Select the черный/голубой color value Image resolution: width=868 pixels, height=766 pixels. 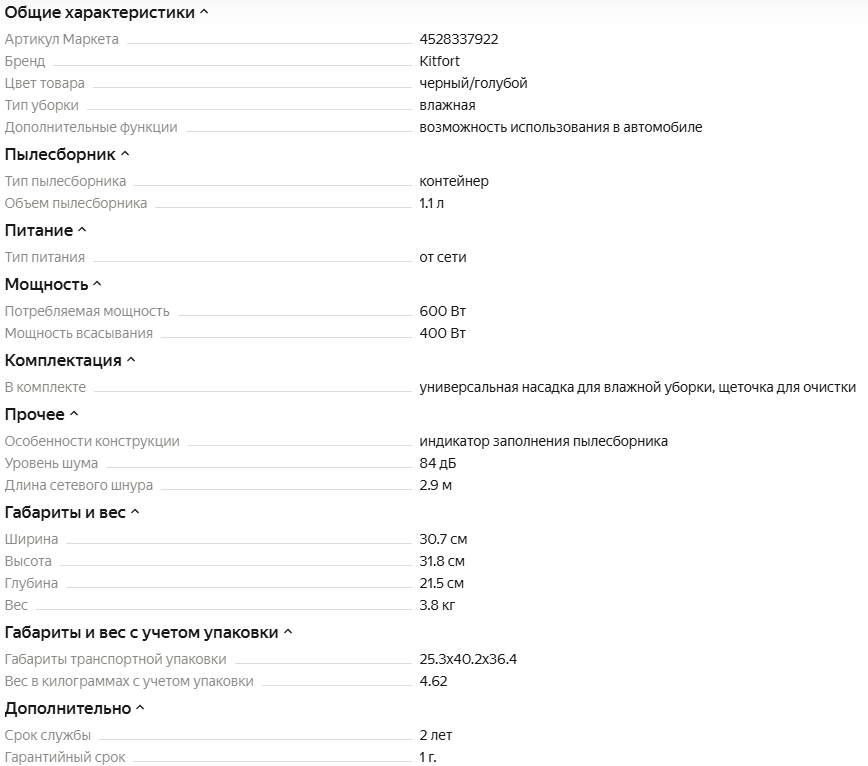473,83
